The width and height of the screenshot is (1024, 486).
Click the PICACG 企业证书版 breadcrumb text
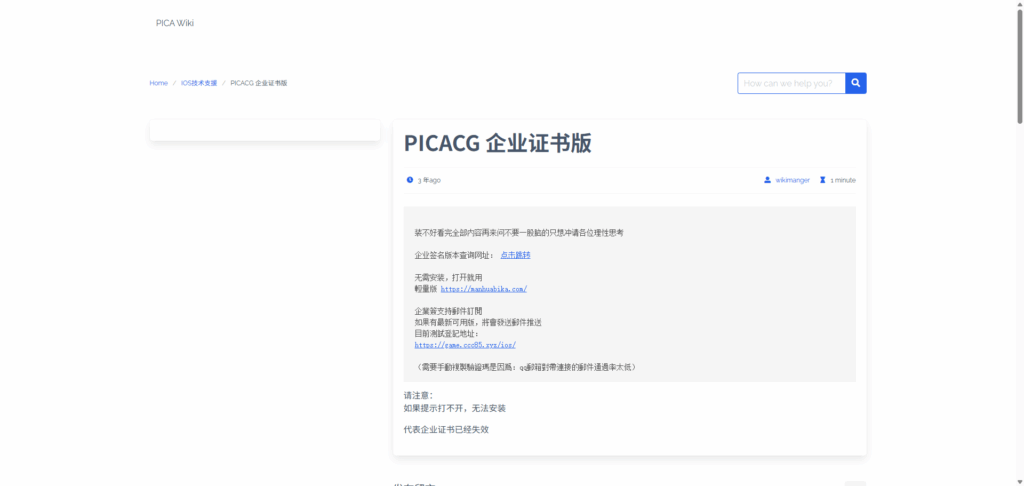coord(259,83)
